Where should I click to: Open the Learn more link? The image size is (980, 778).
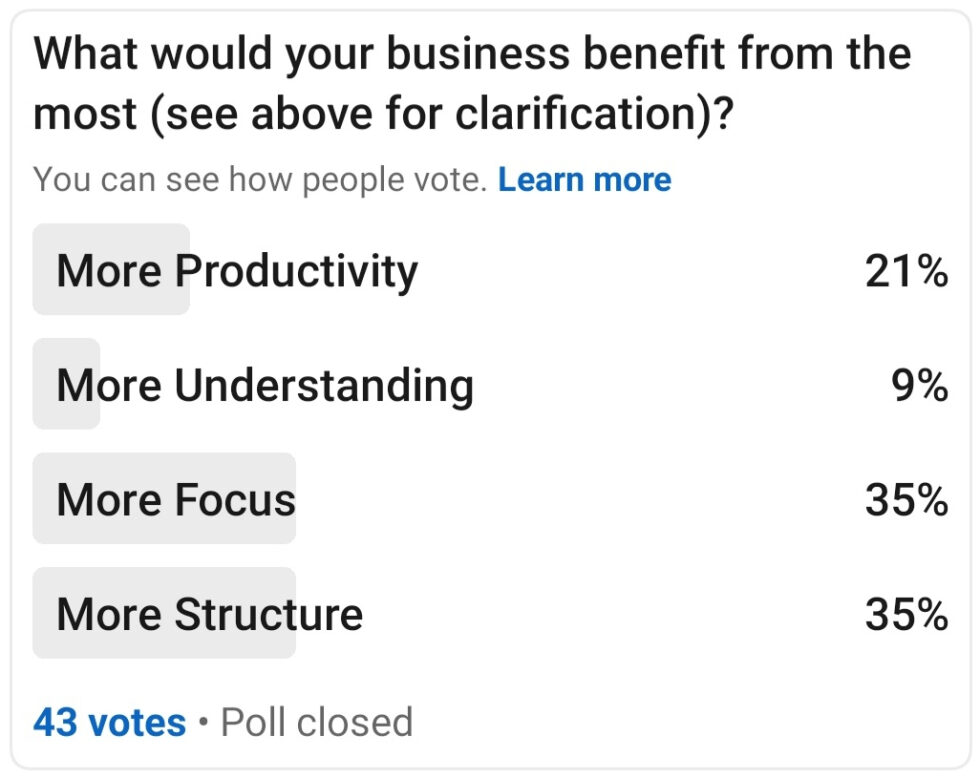point(584,180)
